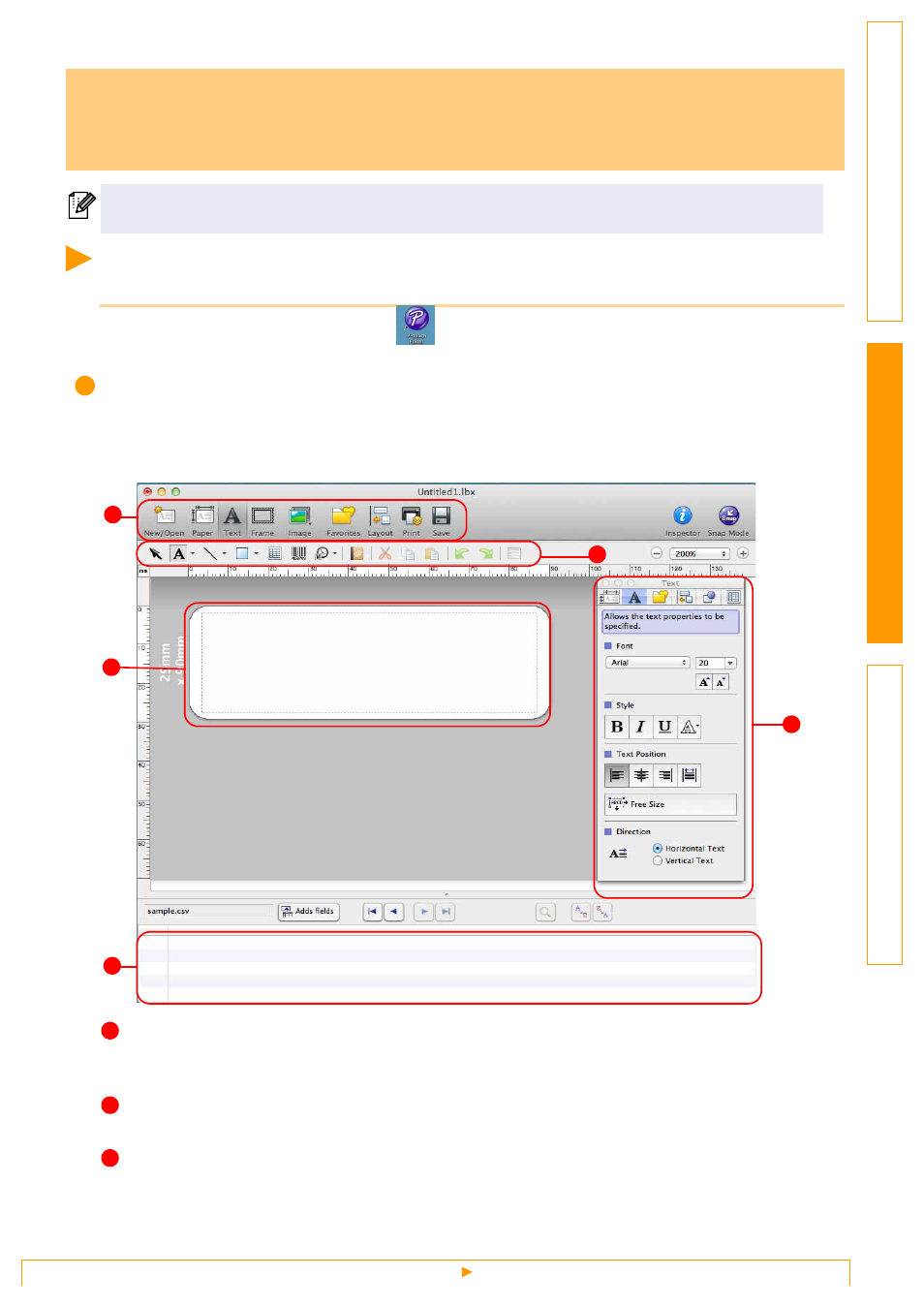The image size is (924, 1308).
Task: Open the outline text style dropdown
Action: pyautogui.click(x=690, y=727)
